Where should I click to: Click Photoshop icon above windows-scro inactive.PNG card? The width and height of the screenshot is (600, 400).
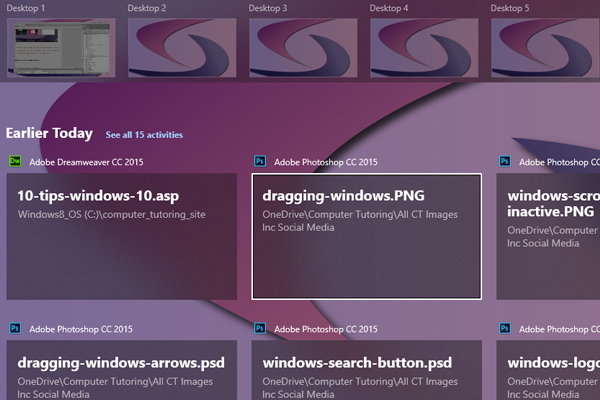[505, 161]
